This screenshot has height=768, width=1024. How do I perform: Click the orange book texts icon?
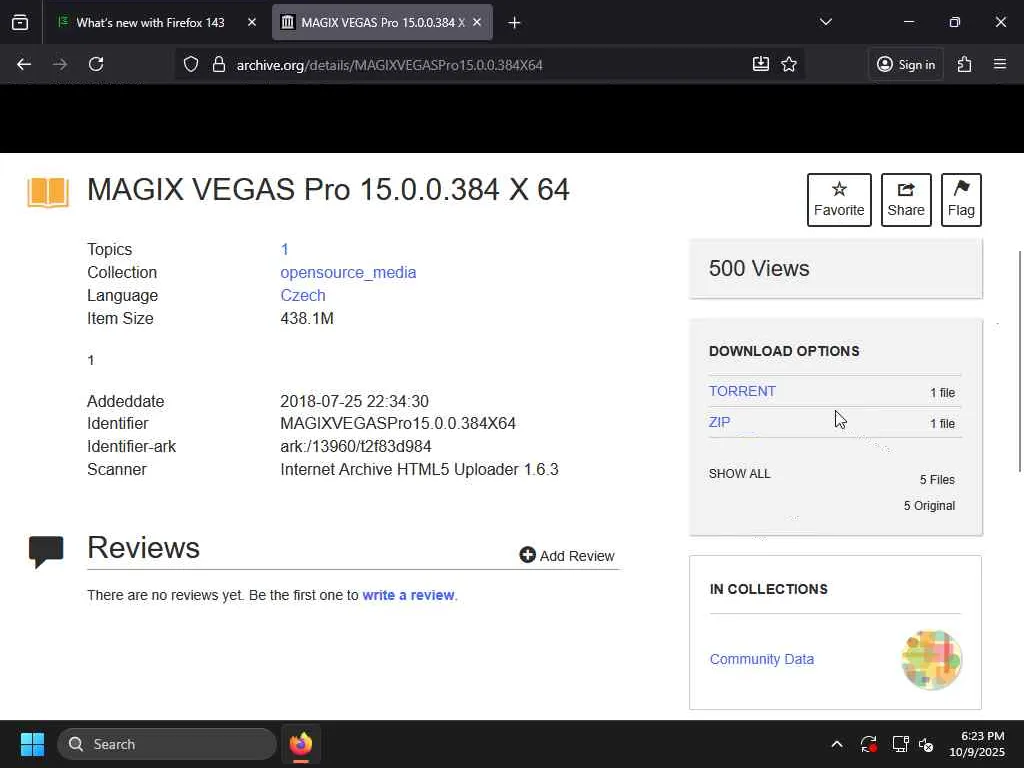[48, 192]
